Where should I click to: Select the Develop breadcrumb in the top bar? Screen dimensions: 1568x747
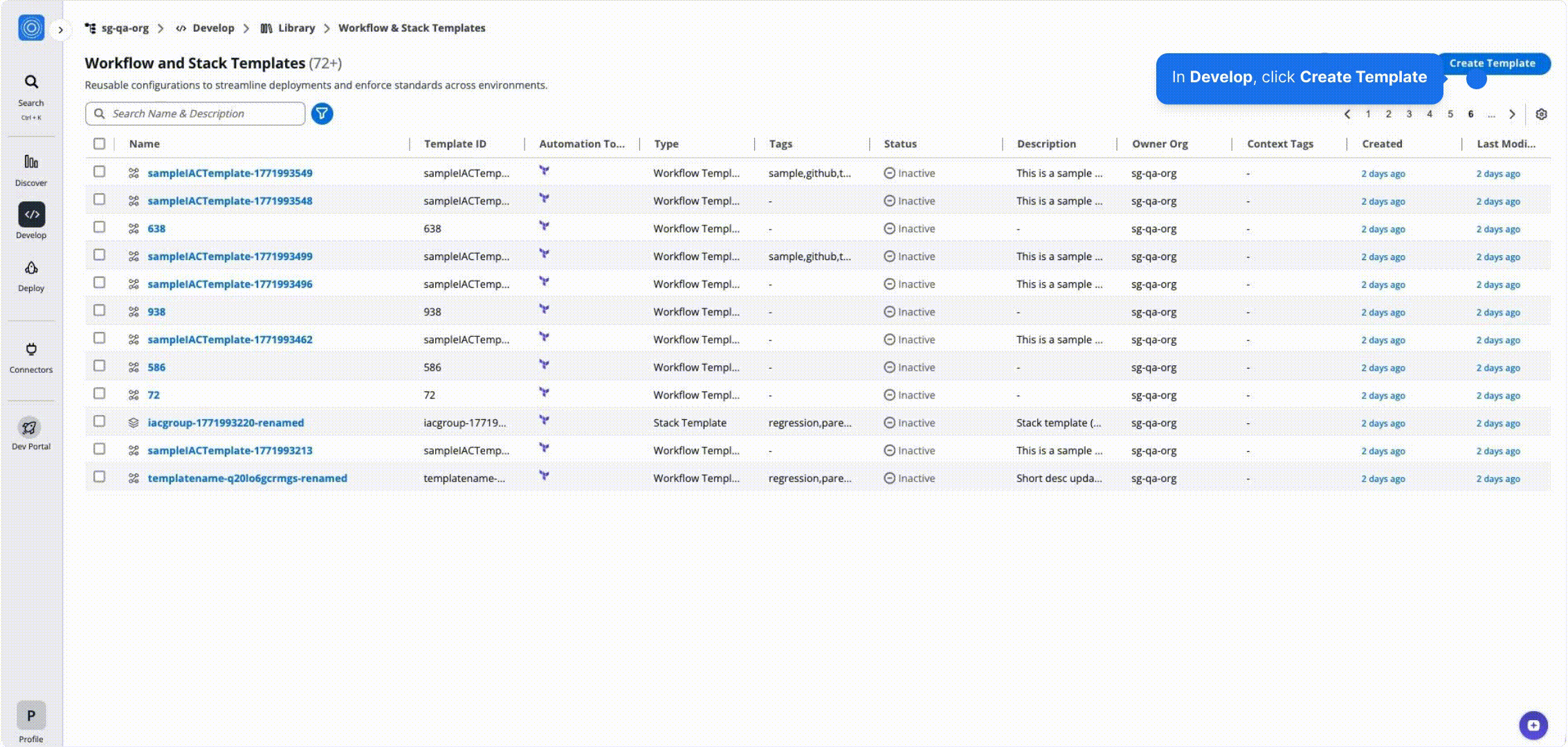click(x=215, y=28)
